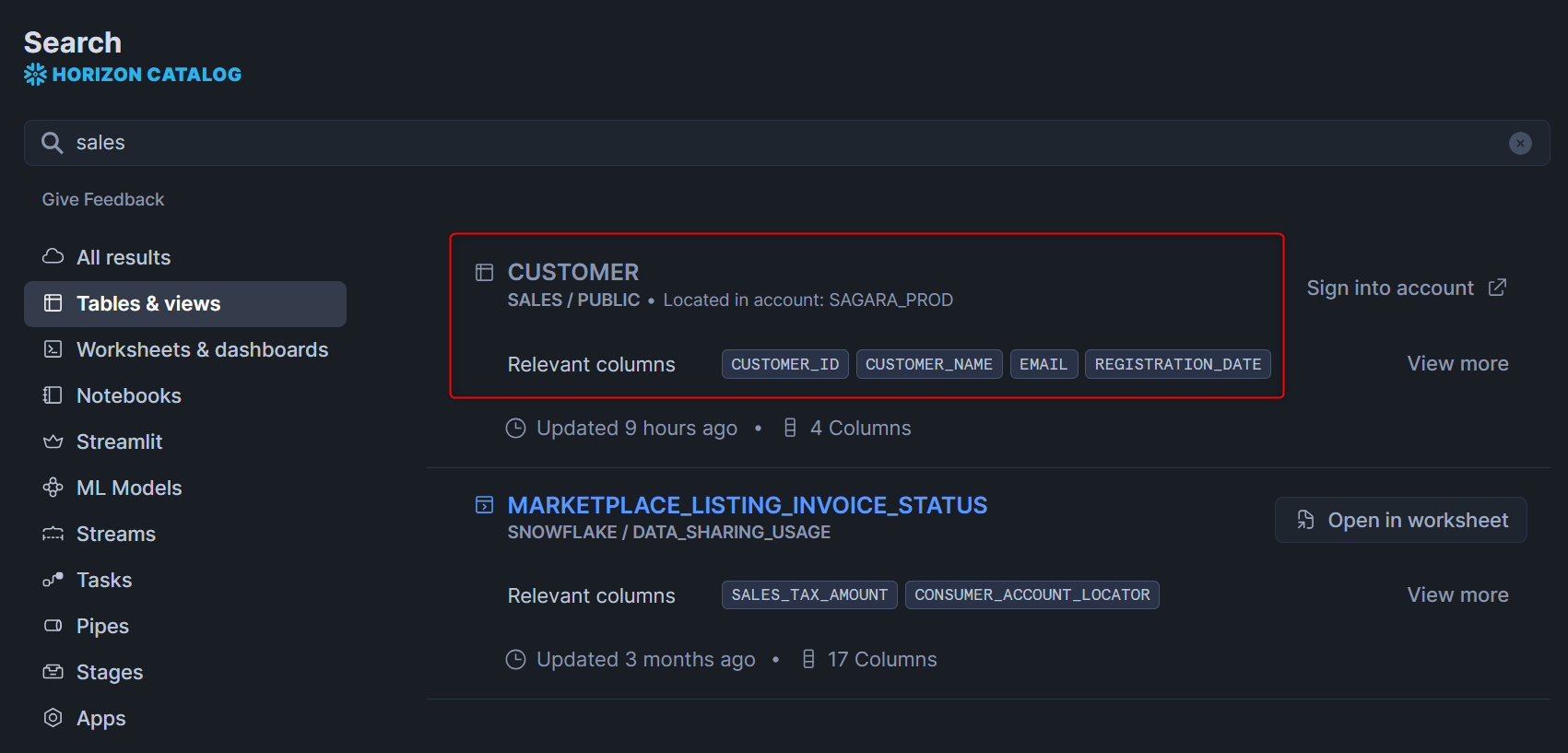The width and height of the screenshot is (1568, 753).
Task: Show All results filter
Action: coord(124,257)
